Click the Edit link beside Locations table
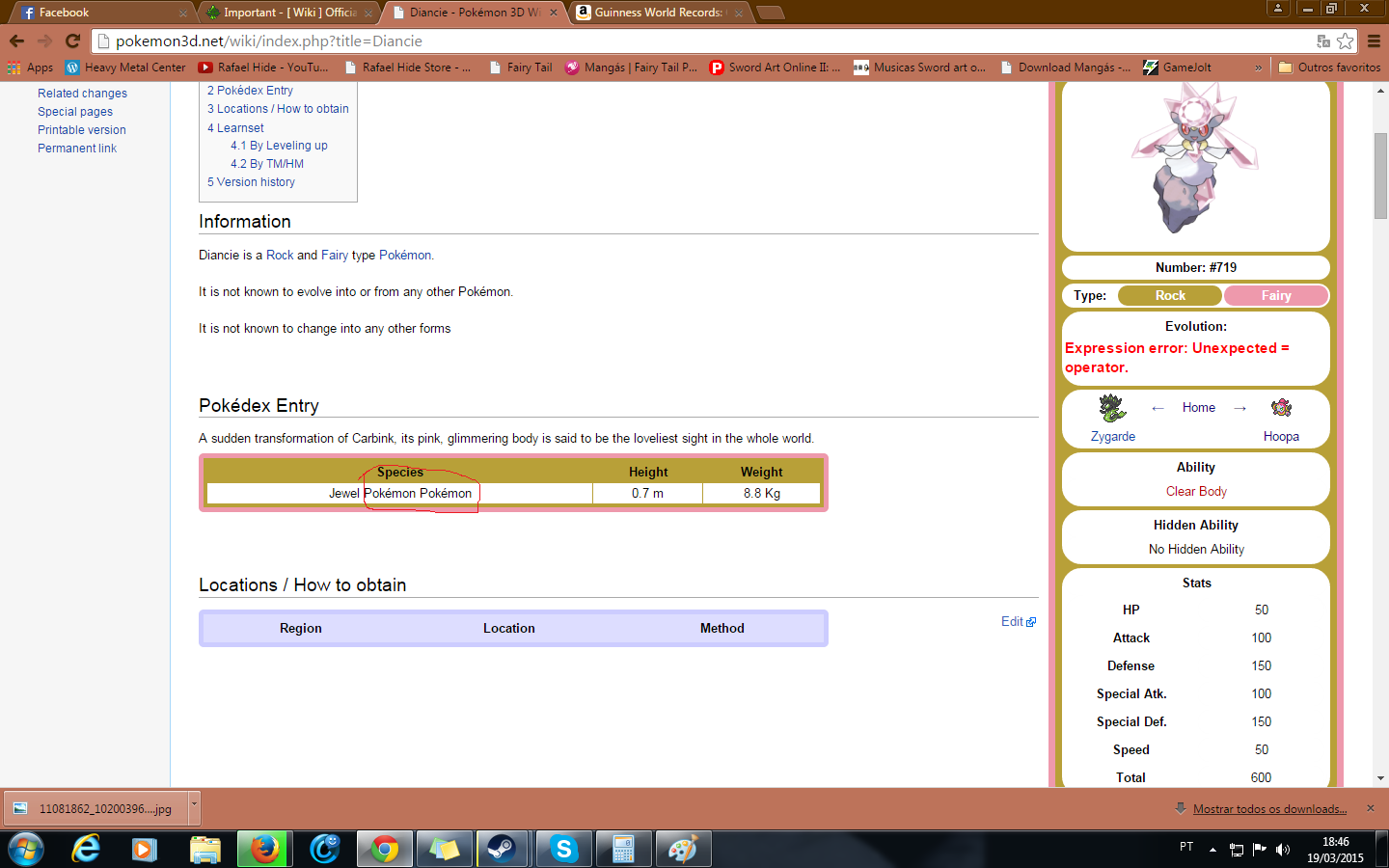The image size is (1389, 868). pyautogui.click(x=1018, y=622)
